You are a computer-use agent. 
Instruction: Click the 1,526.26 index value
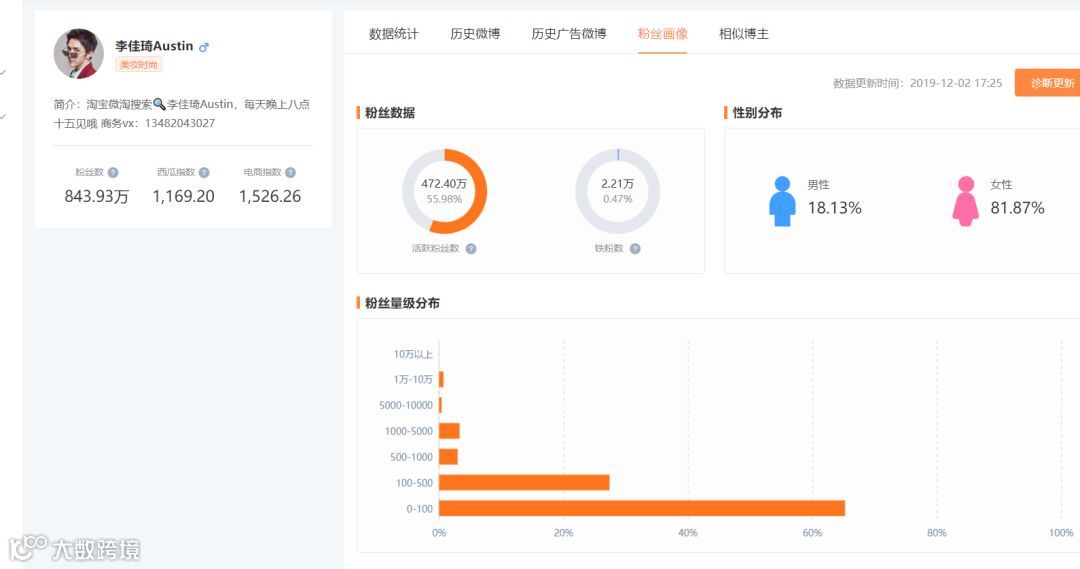(x=270, y=196)
